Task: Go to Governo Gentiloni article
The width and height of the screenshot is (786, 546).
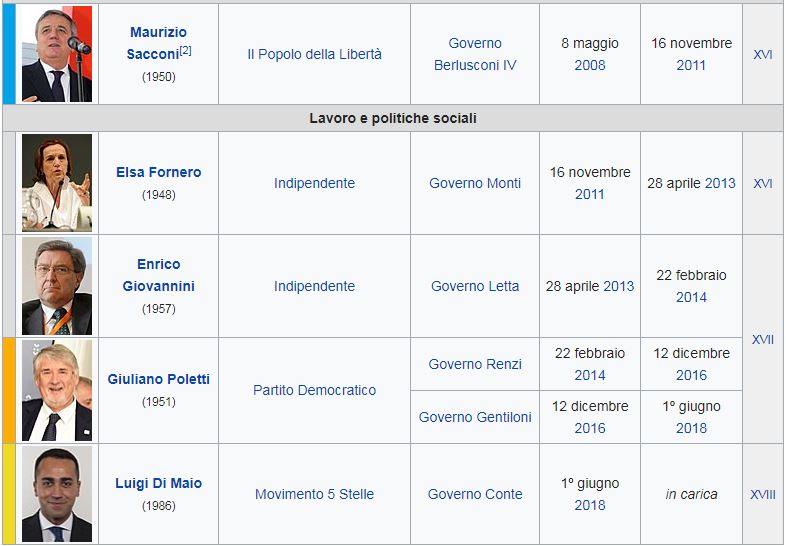Action: click(475, 417)
